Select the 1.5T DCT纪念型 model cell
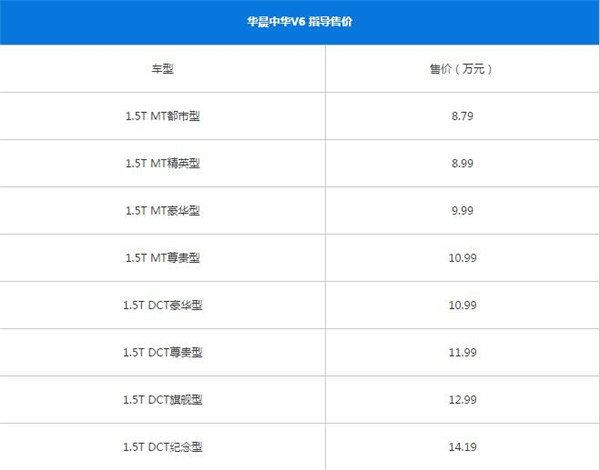The image size is (600, 470). (163, 447)
